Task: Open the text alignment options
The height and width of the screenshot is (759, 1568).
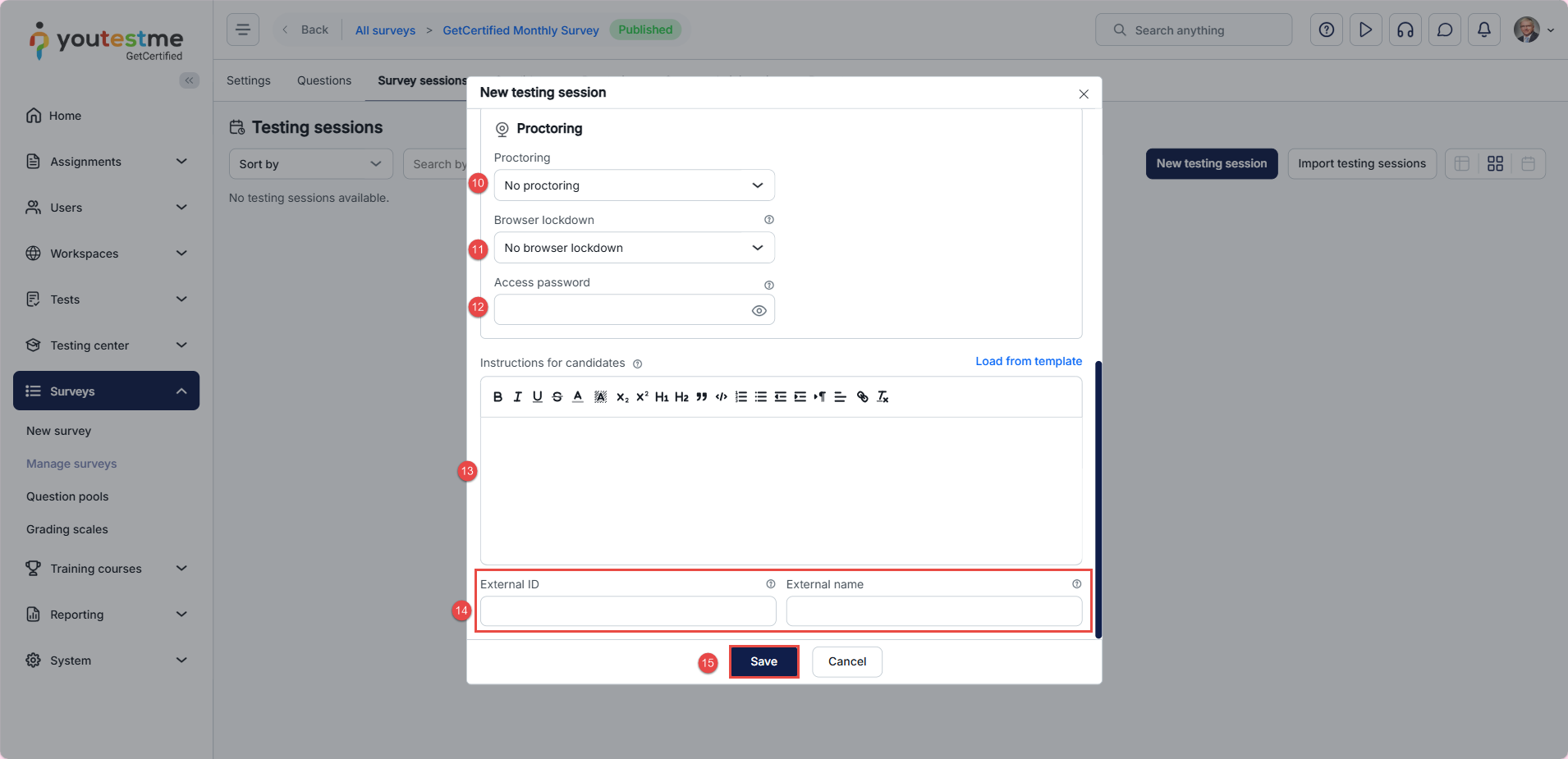Action: click(x=840, y=397)
